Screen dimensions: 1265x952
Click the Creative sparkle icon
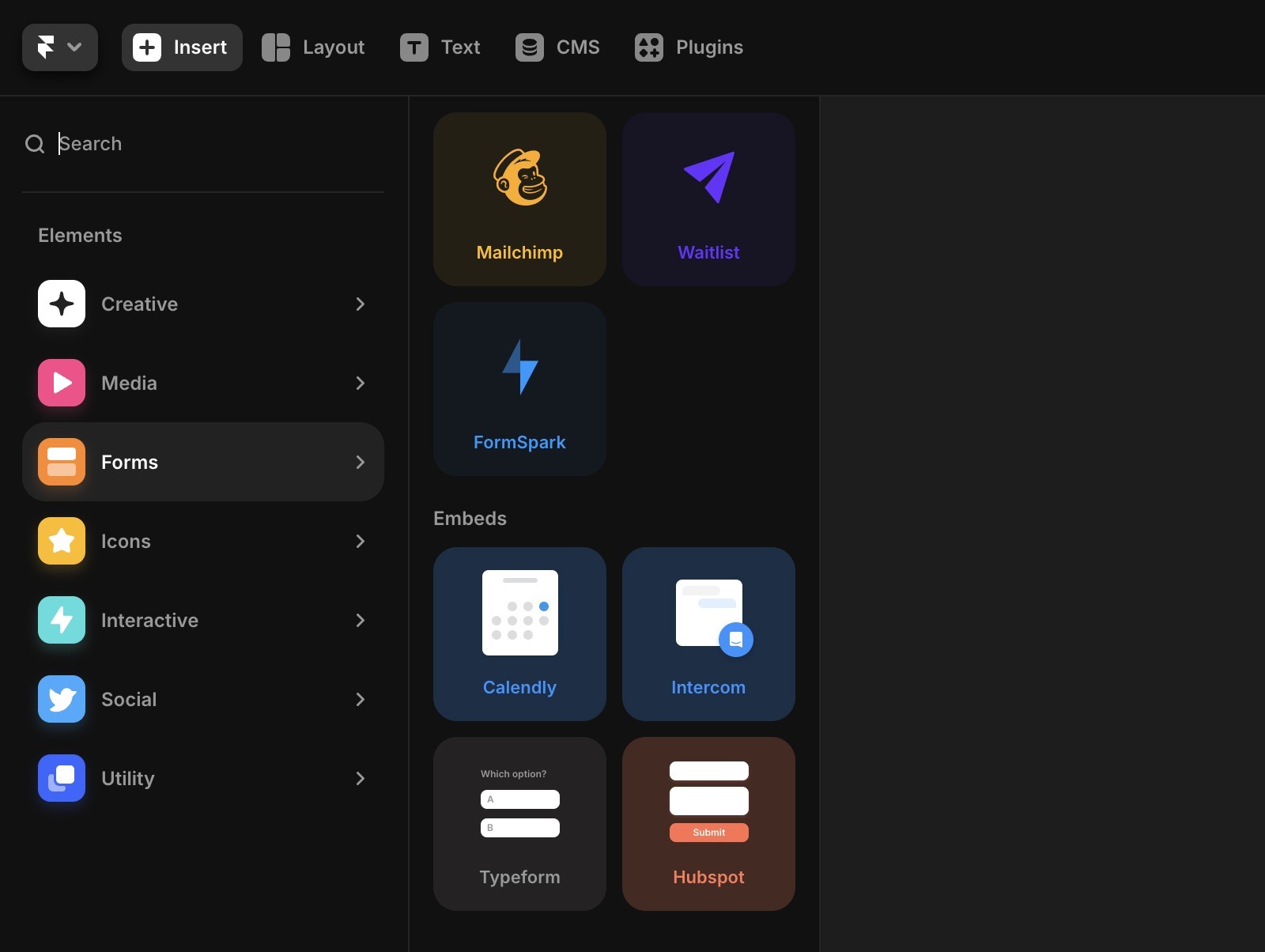click(62, 304)
